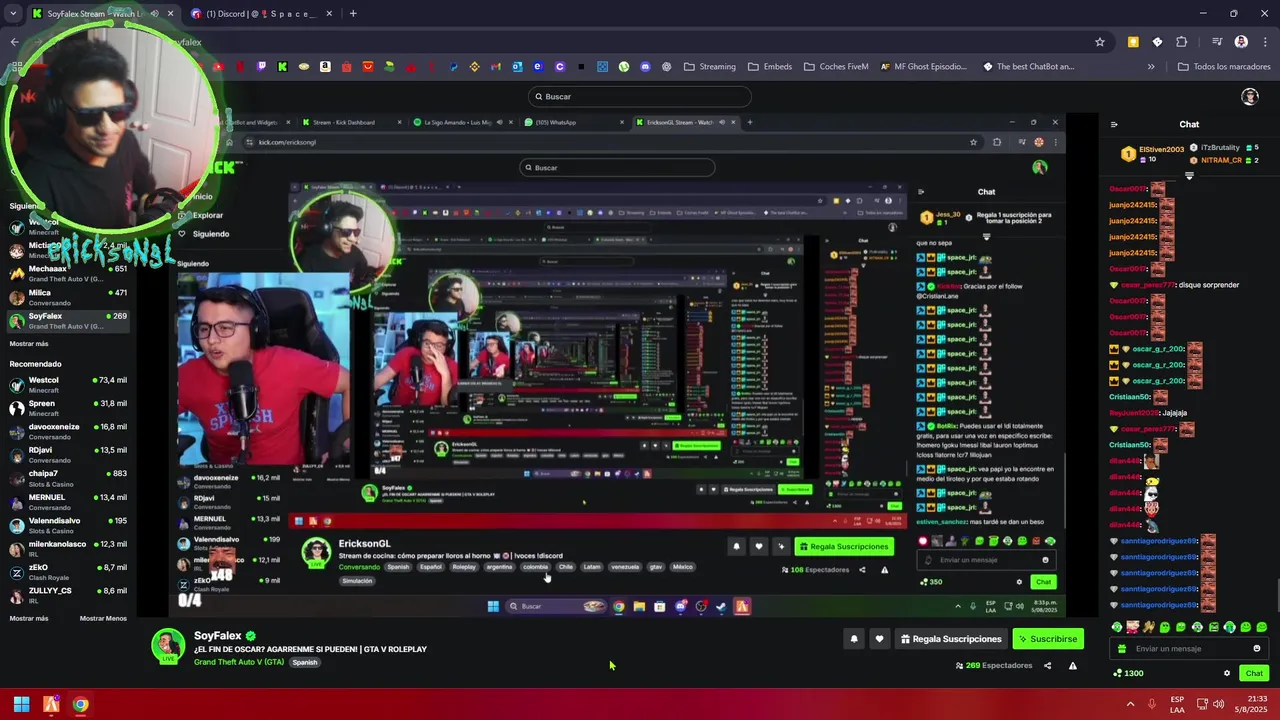Open the Mechaaax channel in sidebar

pos(68,274)
